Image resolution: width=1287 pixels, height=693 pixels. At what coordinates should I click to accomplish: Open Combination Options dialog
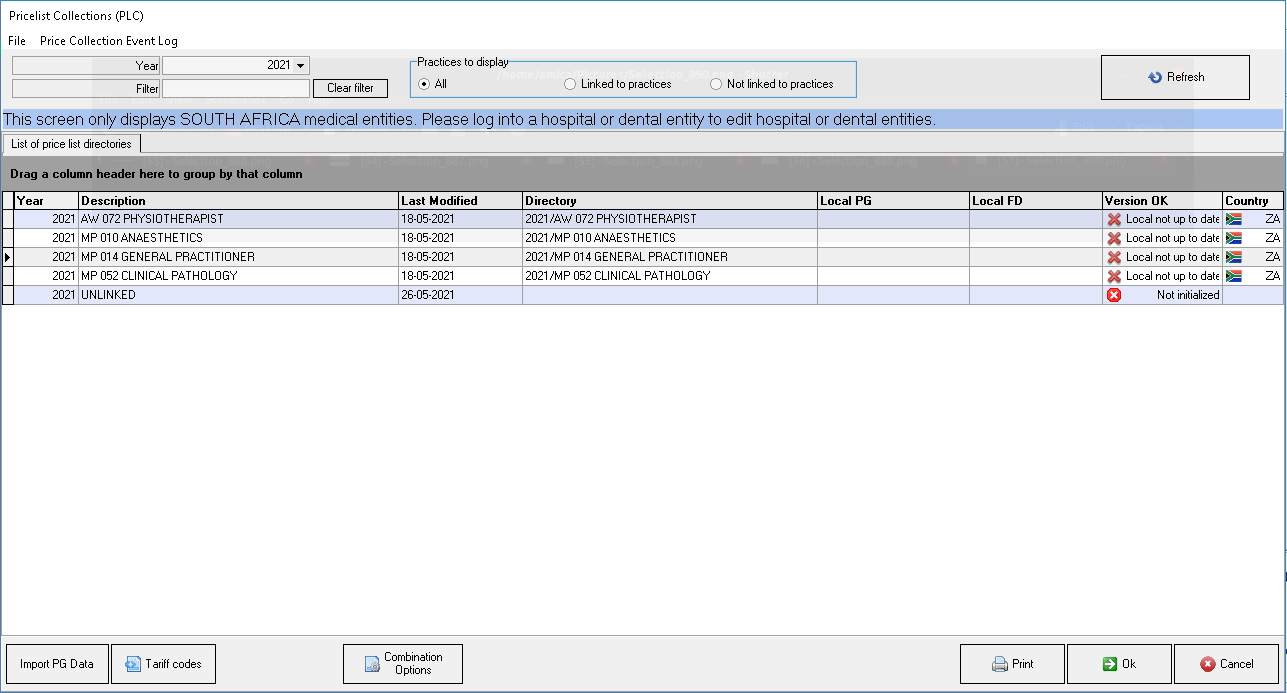coord(403,664)
